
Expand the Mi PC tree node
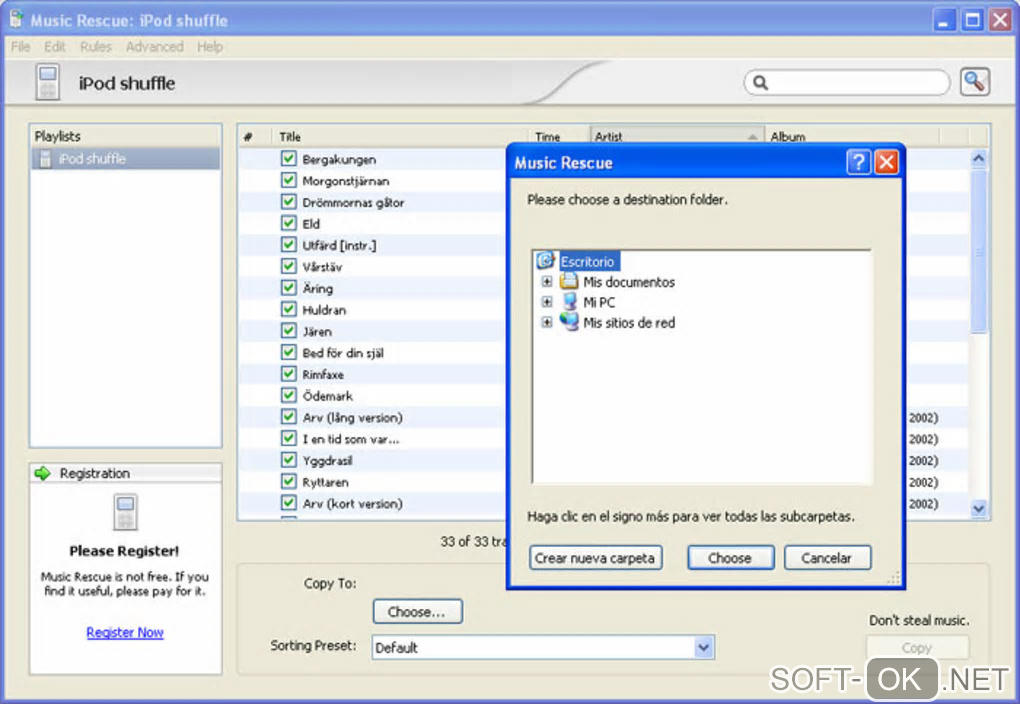point(546,302)
